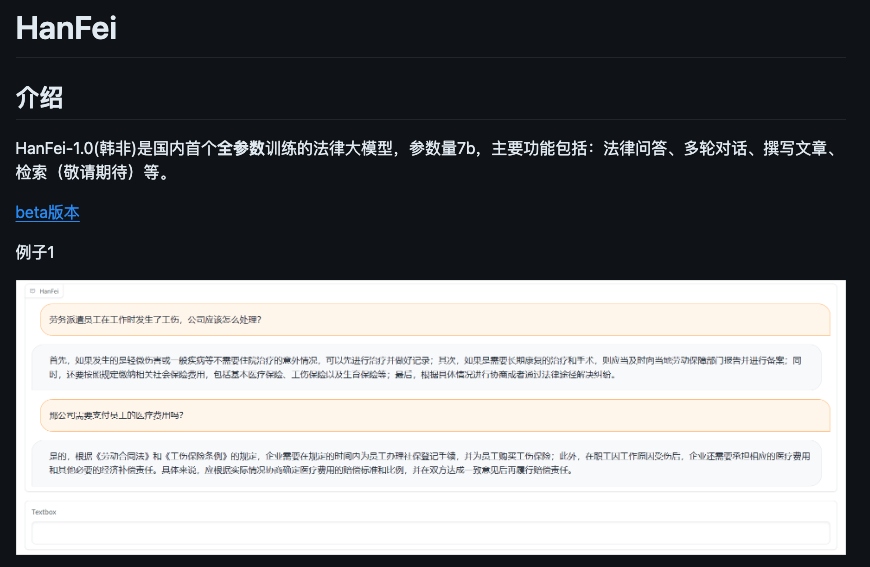Image resolution: width=870 pixels, height=567 pixels.
Task: Click the question about 医疗费用
Action: pyautogui.click(x=435, y=415)
